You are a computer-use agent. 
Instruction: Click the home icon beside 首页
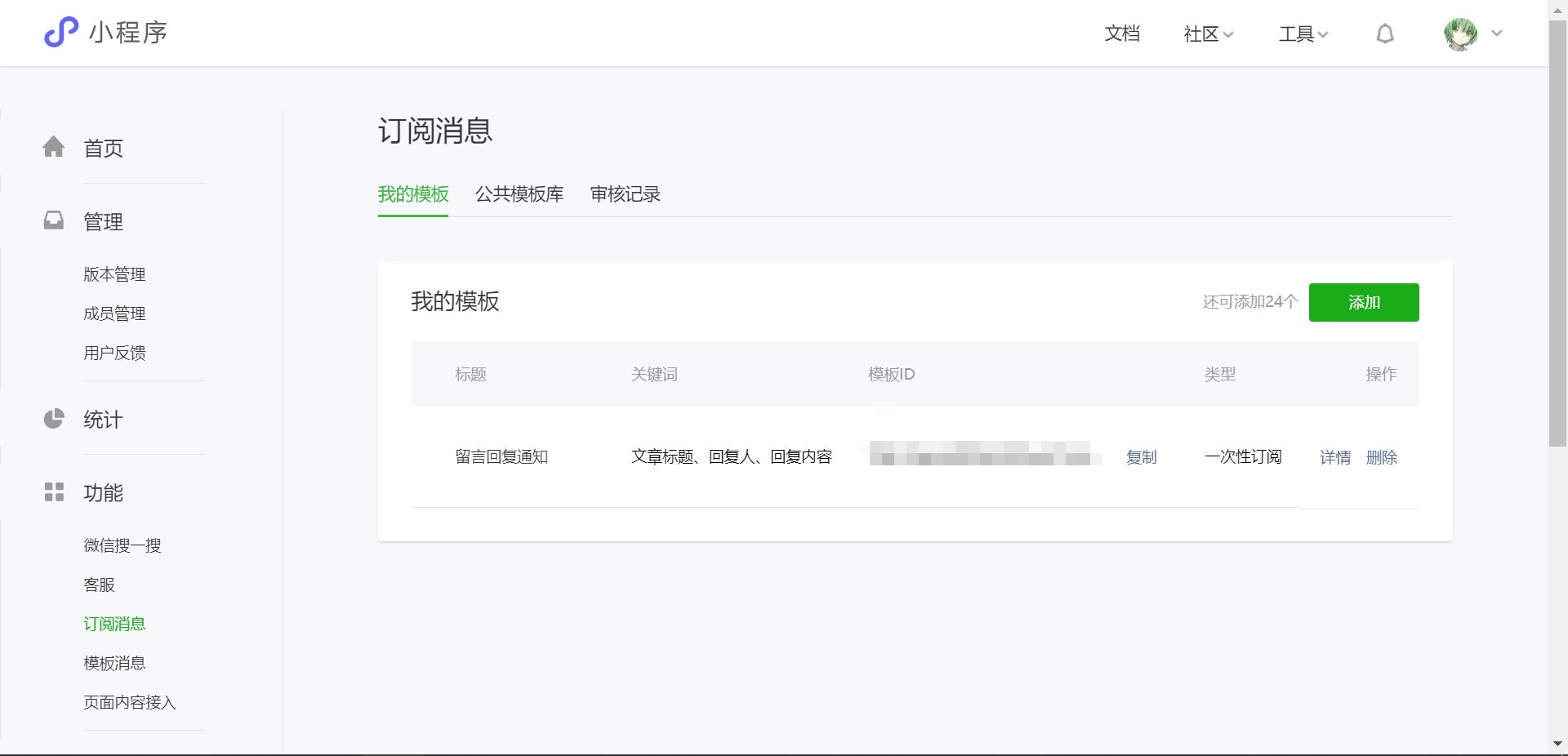coord(54,147)
